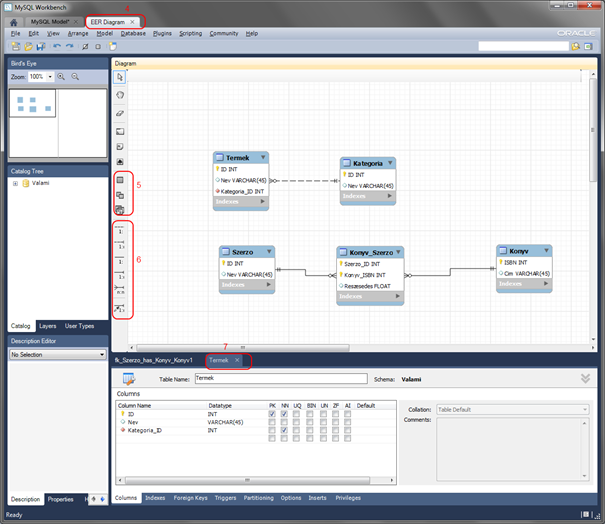Toggle PK checkbox for ID column
This screenshot has height=524, width=605.
click(272, 413)
